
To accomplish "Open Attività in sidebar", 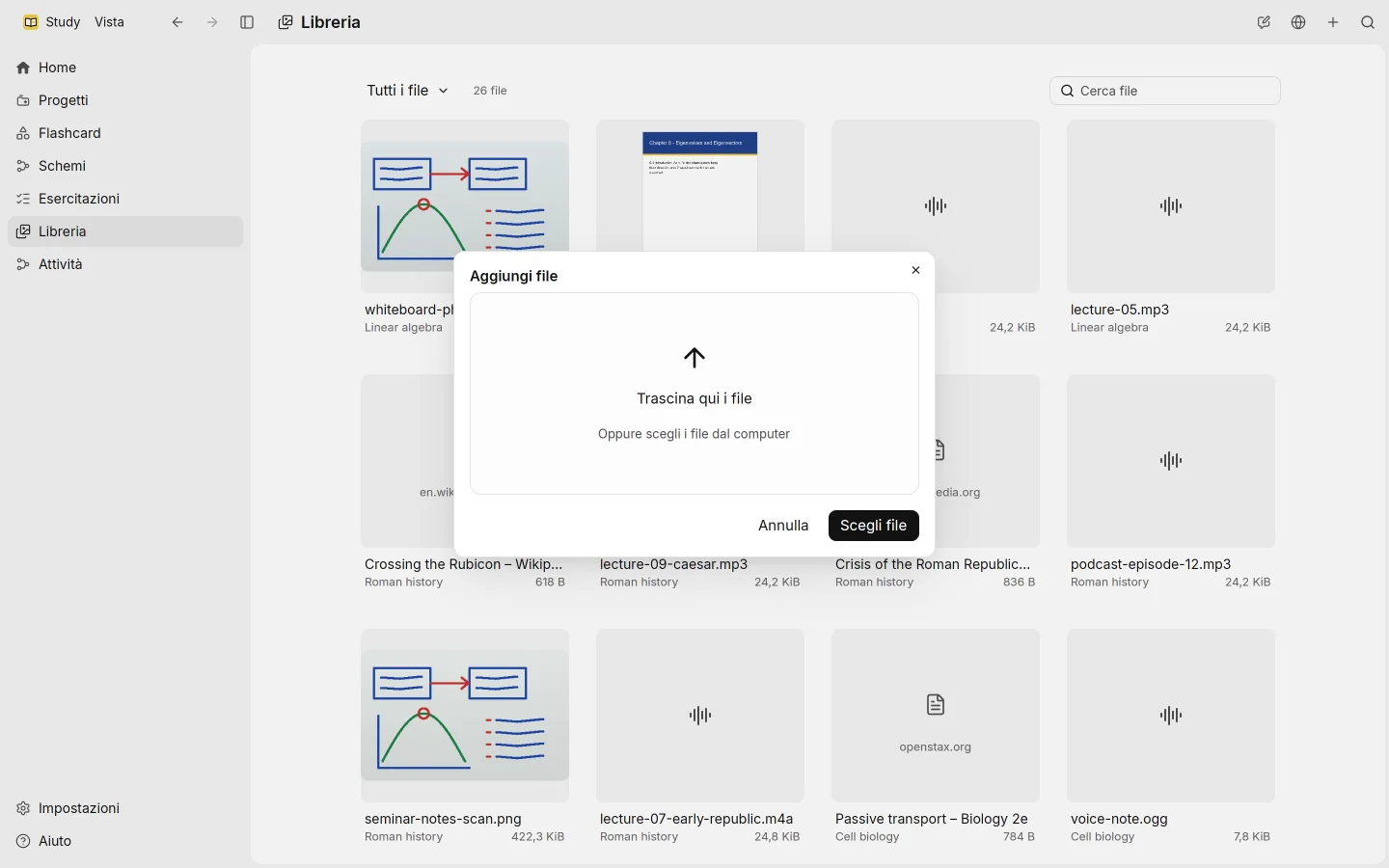I will point(125,264).
